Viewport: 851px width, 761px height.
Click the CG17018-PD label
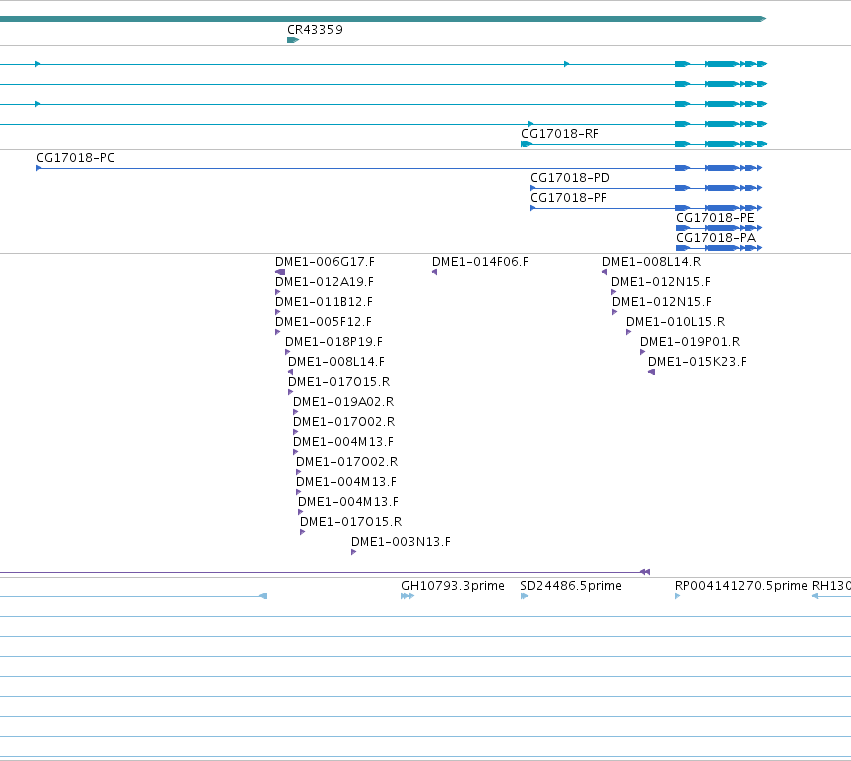pyautogui.click(x=570, y=178)
